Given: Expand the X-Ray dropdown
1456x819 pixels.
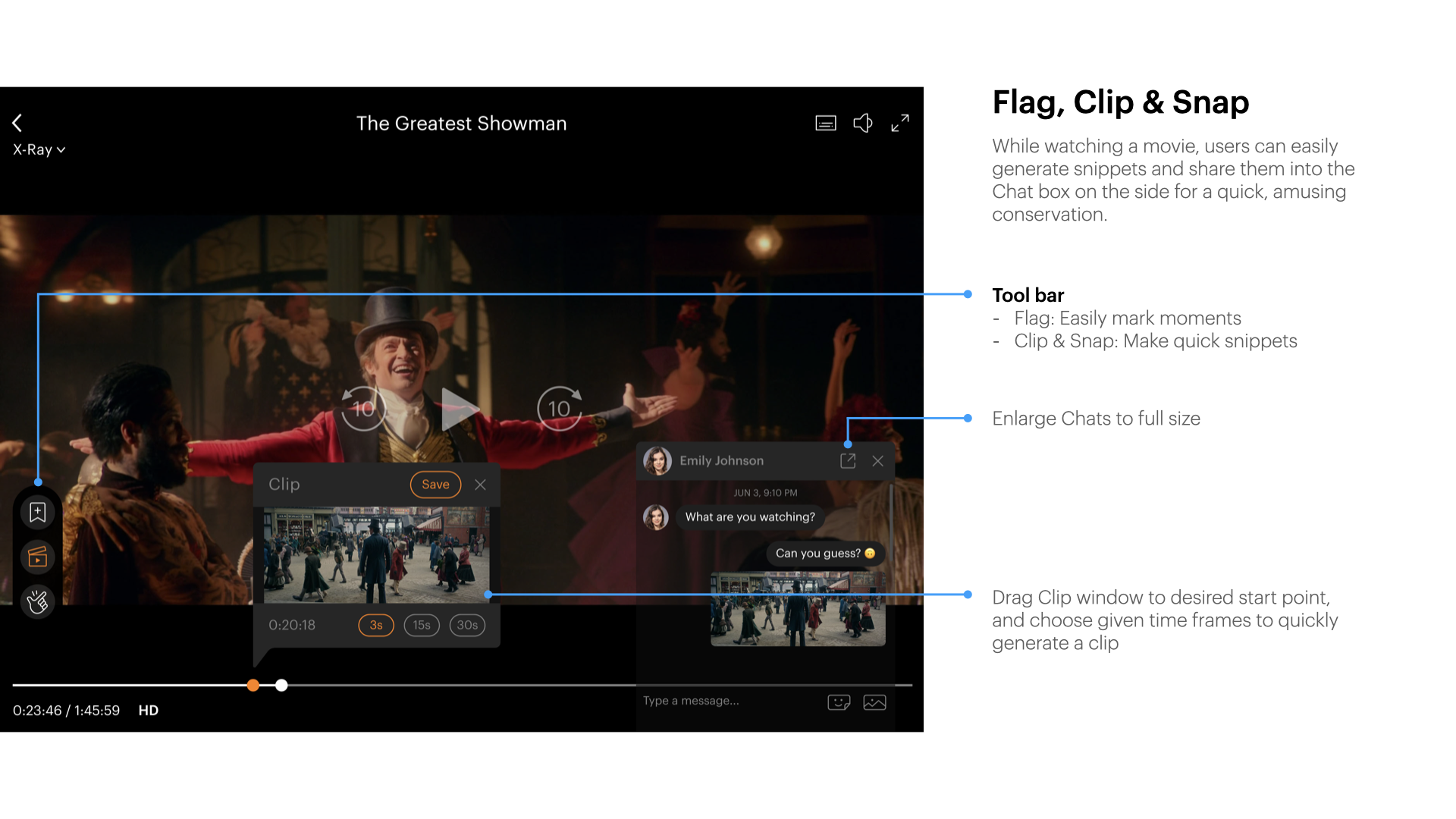Looking at the screenshot, I should tap(39, 149).
